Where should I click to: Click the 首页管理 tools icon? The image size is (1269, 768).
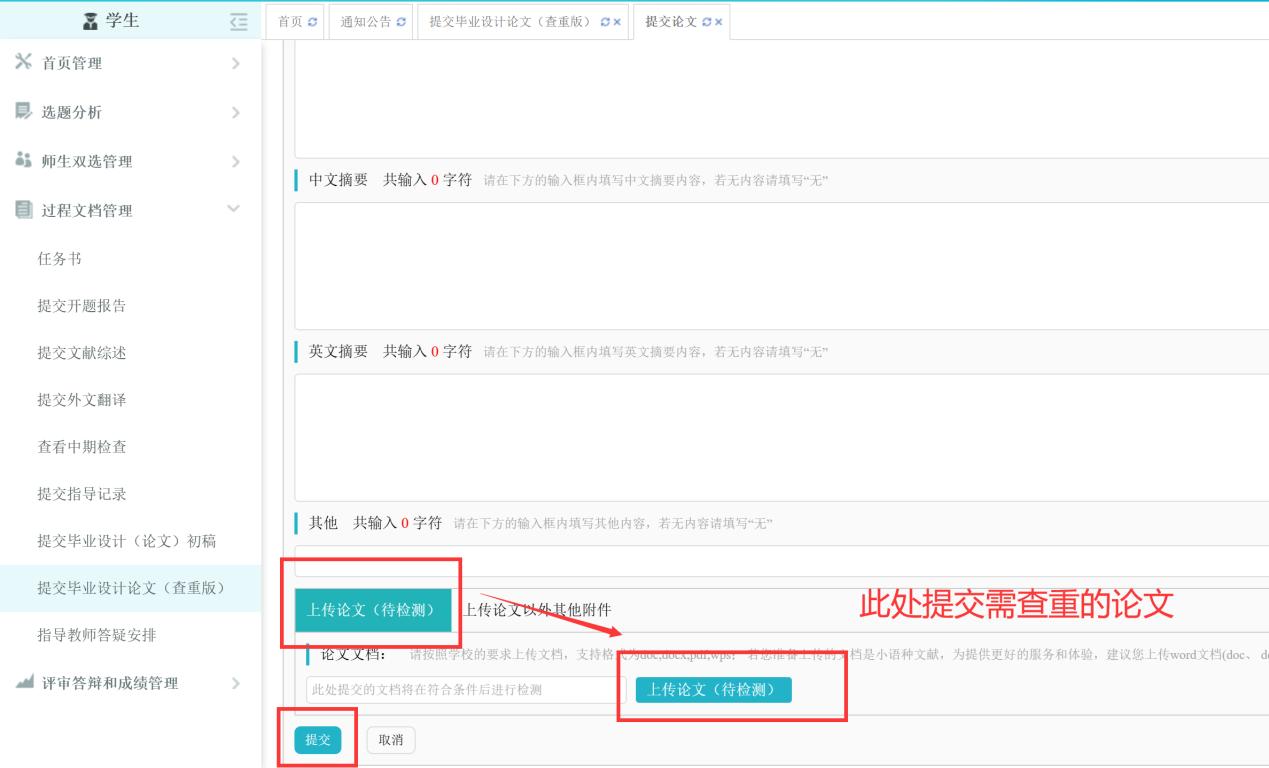[24, 63]
